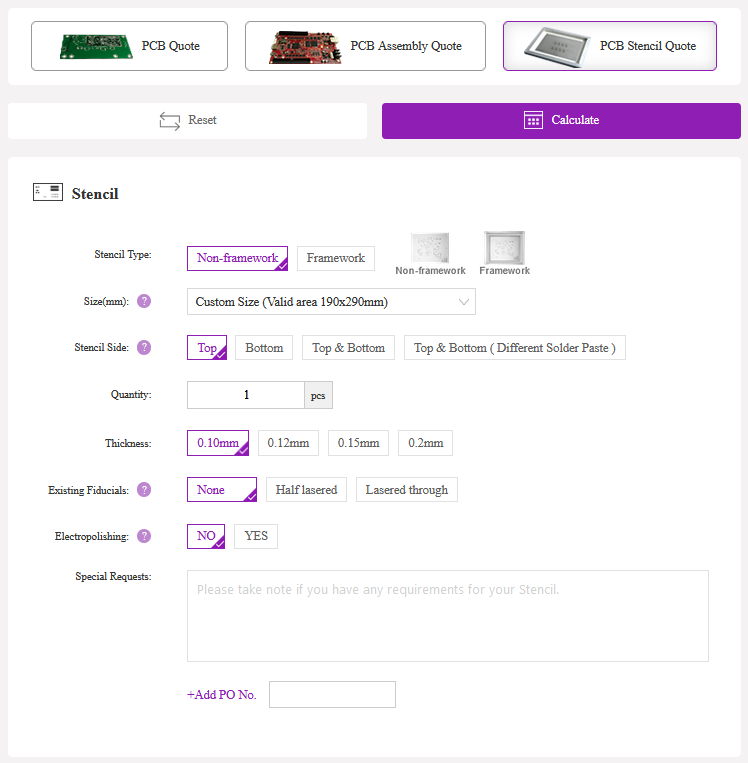748x763 pixels.
Task: Select the Framework stencil type
Action: pyautogui.click(x=335, y=258)
